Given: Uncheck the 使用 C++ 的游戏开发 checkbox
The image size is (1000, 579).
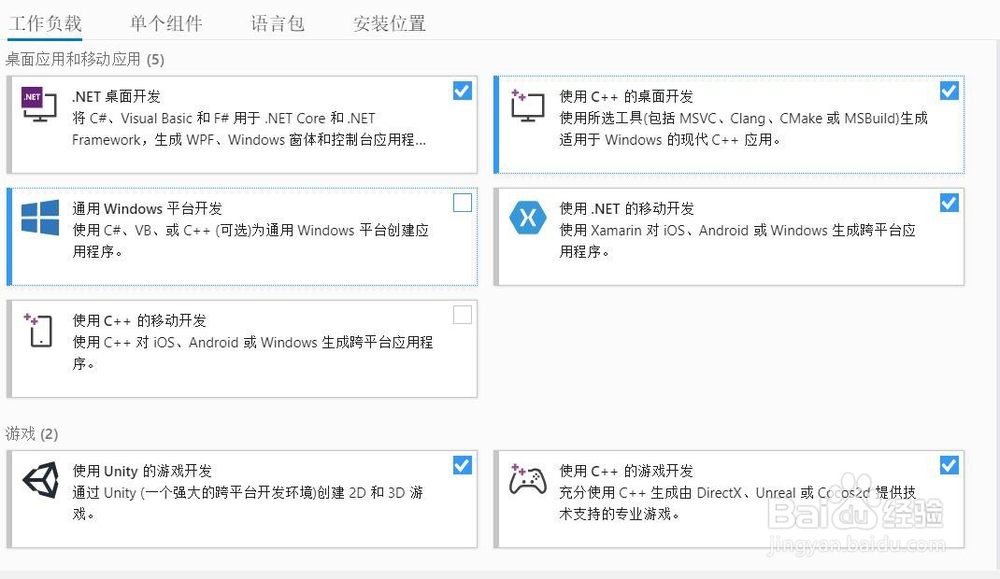Looking at the screenshot, I should tap(949, 465).
